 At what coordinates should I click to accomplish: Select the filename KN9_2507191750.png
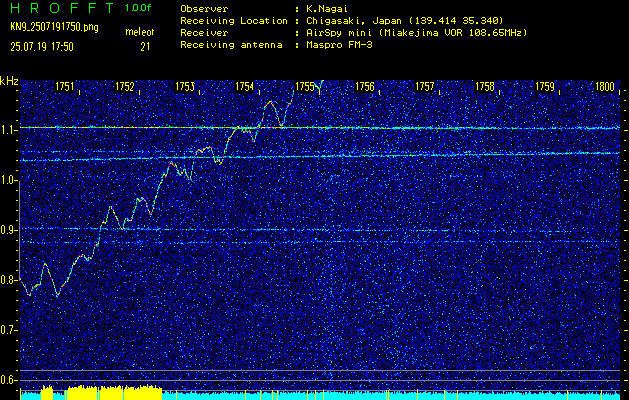54,27
